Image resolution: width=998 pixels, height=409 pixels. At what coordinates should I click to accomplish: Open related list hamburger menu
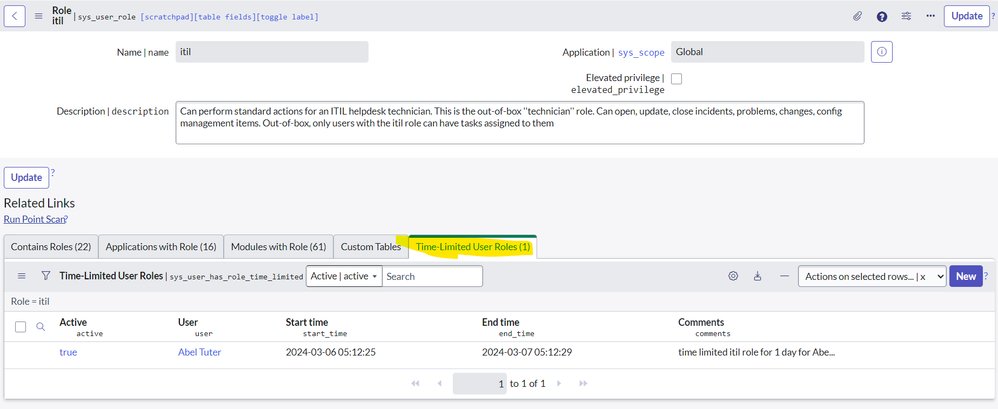pyautogui.click(x=22, y=276)
